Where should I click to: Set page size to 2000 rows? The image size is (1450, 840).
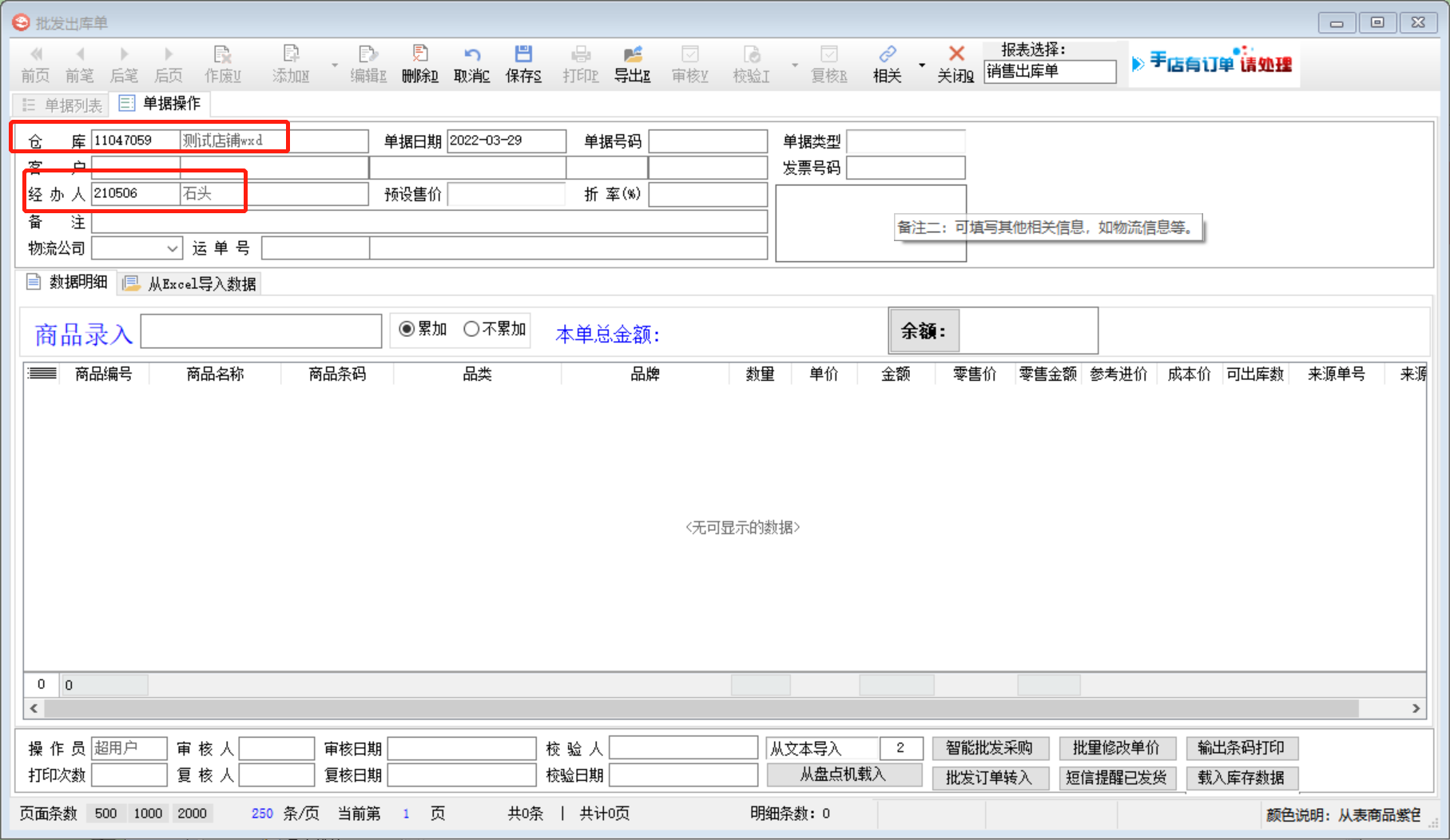click(x=192, y=814)
